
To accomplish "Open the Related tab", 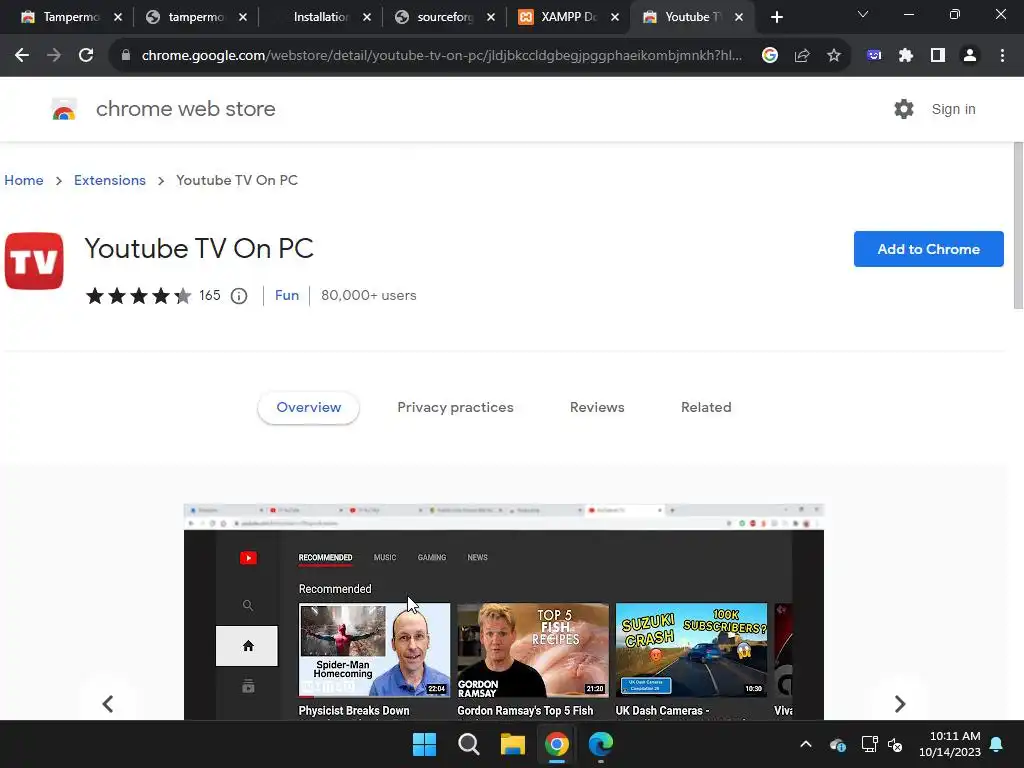I will tap(706, 408).
